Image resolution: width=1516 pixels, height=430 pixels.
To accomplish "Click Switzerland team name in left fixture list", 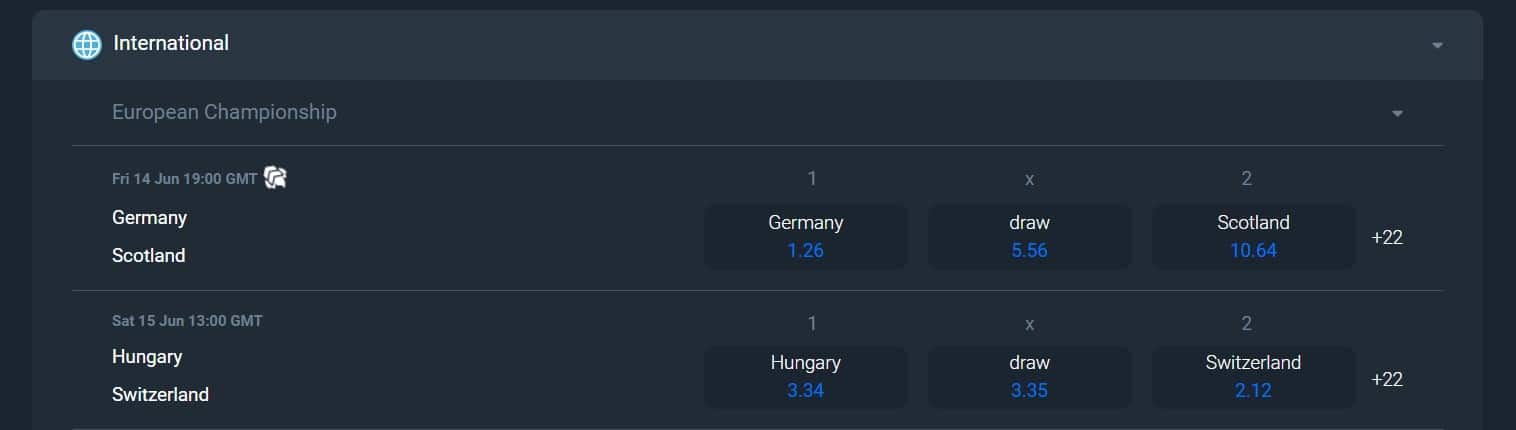I will point(160,394).
